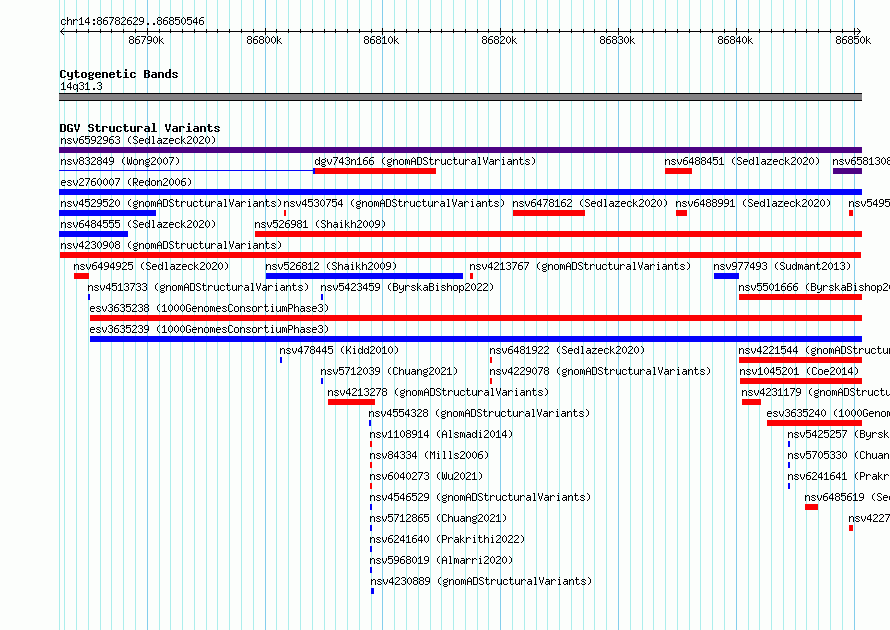Click nsv6481922 (Sedlazeck2020) label
The width and height of the screenshot is (890, 630).
pyautogui.click(x=567, y=350)
